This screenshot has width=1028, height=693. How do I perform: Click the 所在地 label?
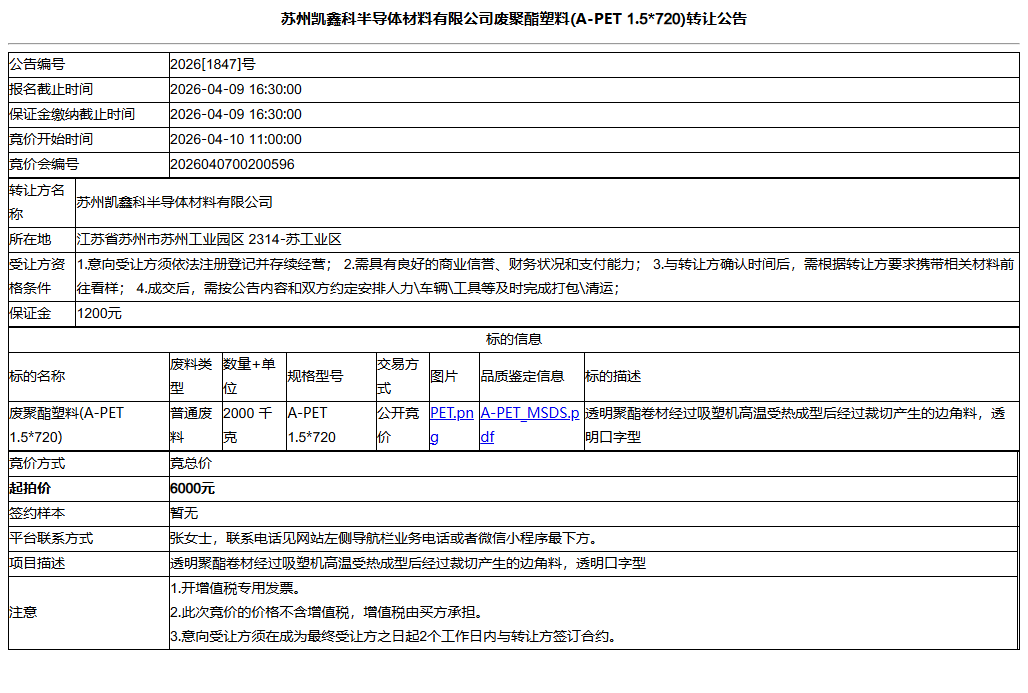30,239
